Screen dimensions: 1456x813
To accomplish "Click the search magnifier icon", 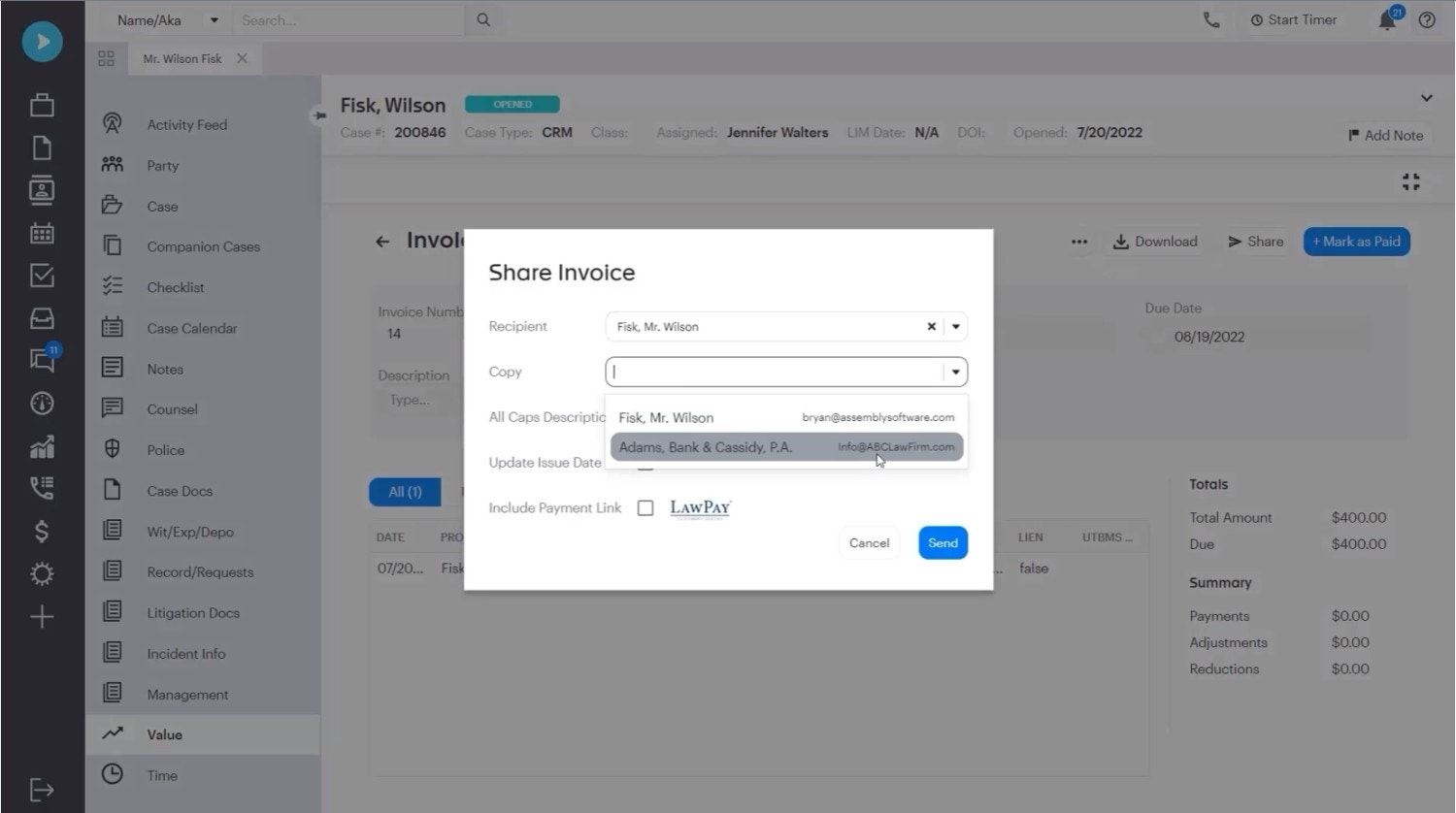I will 482,19.
